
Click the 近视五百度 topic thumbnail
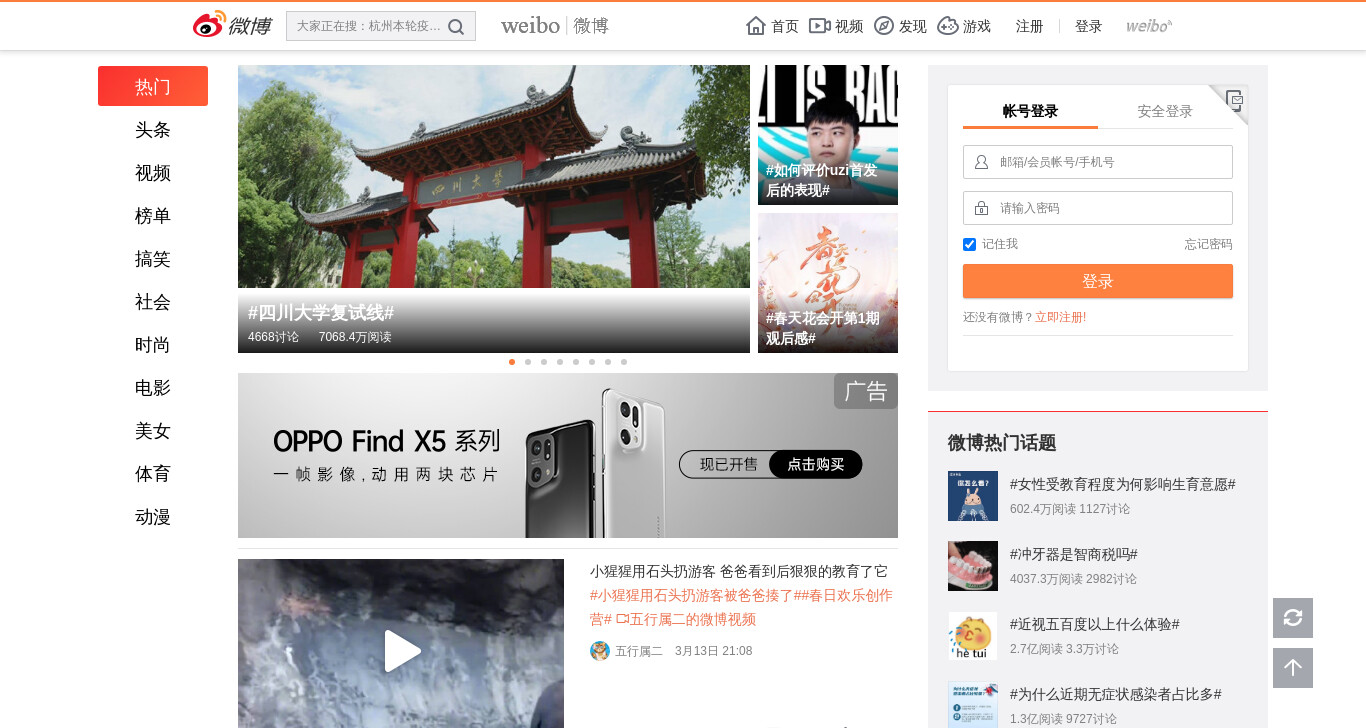coord(973,636)
